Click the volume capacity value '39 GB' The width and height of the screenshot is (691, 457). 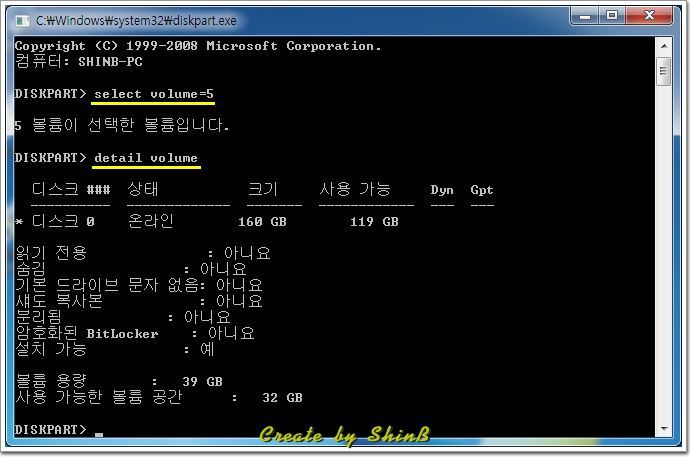pyautogui.click(x=202, y=382)
